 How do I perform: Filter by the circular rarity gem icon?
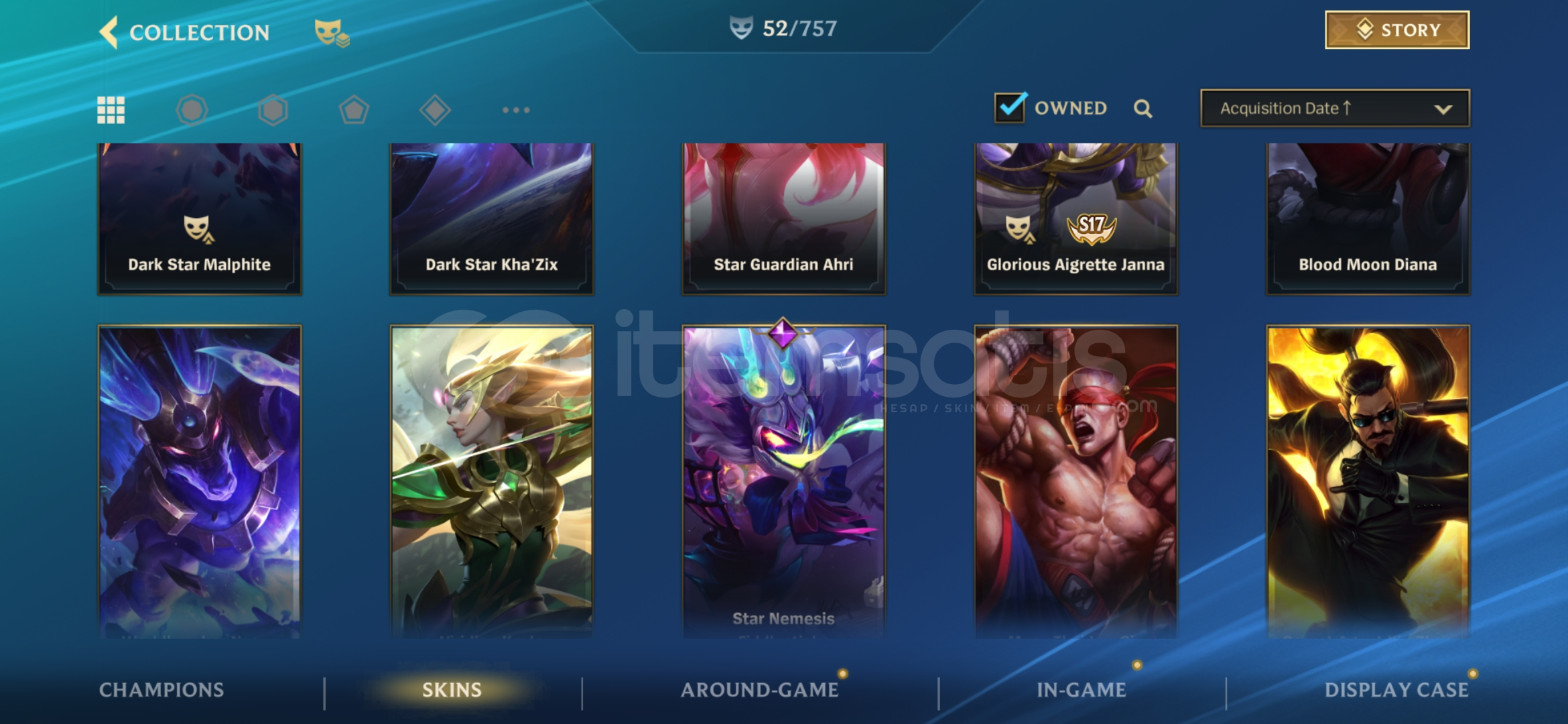(192, 110)
